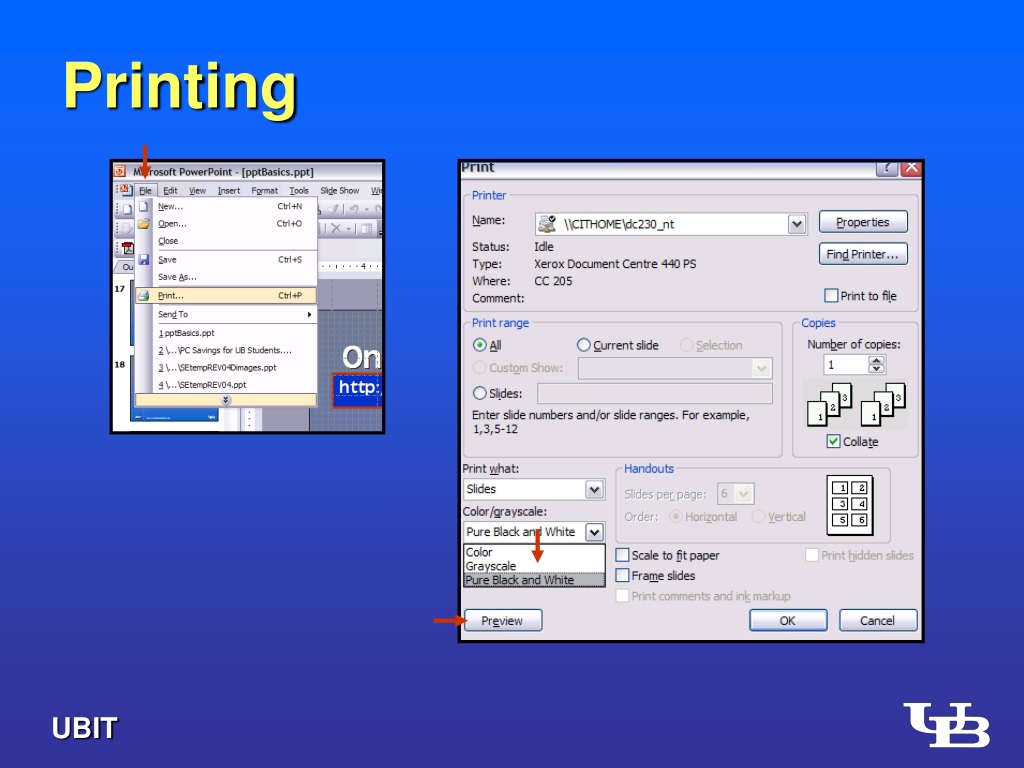The height and width of the screenshot is (768, 1024).
Task: Click the Number of copies field
Action: tap(846, 365)
